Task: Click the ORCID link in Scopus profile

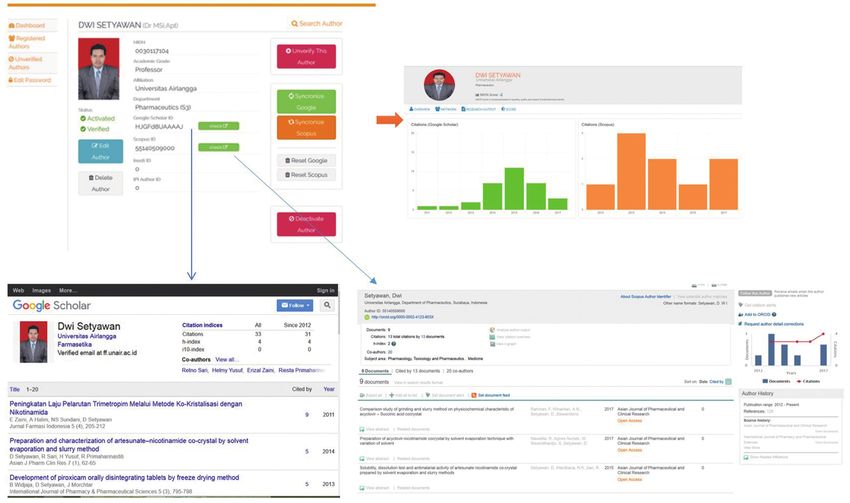Action: click(x=402, y=317)
